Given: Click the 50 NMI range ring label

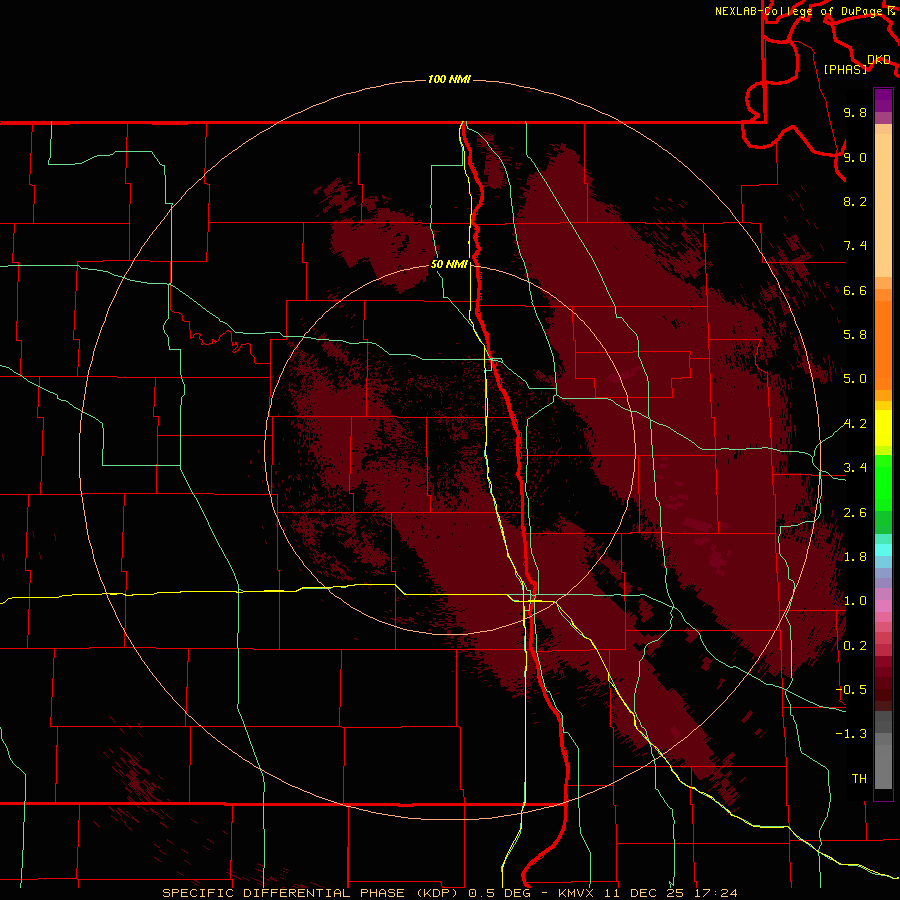Looking at the screenshot, I should (x=449, y=264).
